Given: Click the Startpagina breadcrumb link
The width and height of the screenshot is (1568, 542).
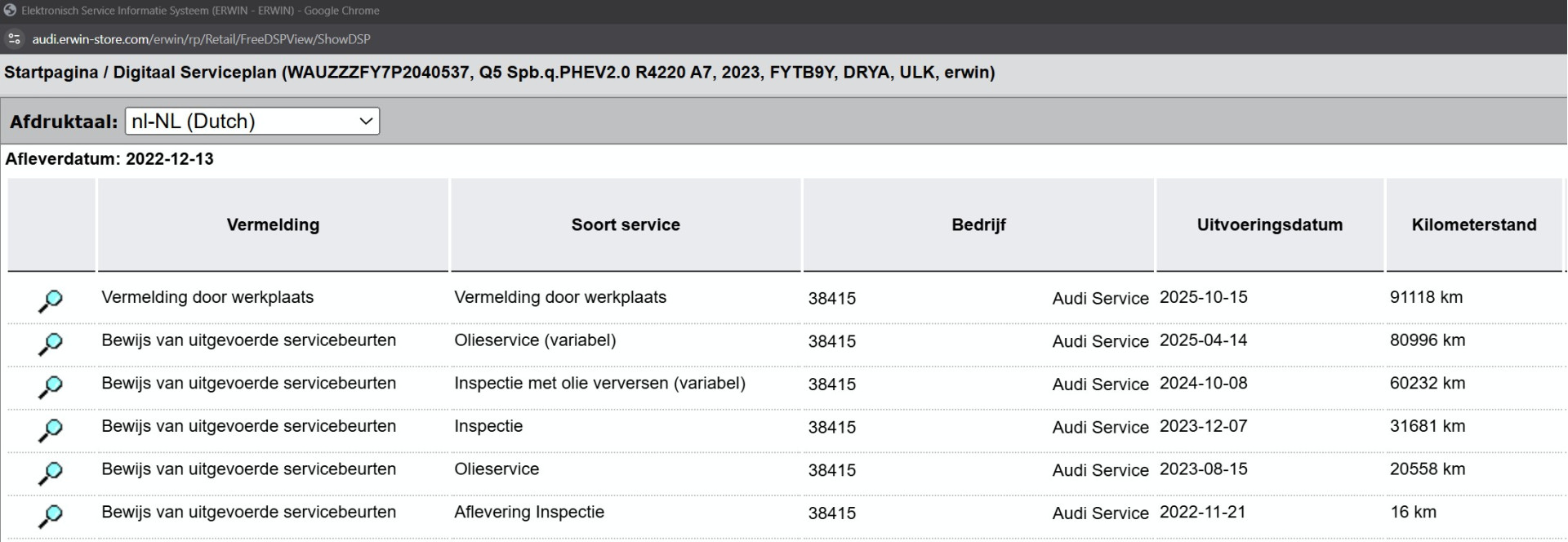Looking at the screenshot, I should click(x=51, y=73).
